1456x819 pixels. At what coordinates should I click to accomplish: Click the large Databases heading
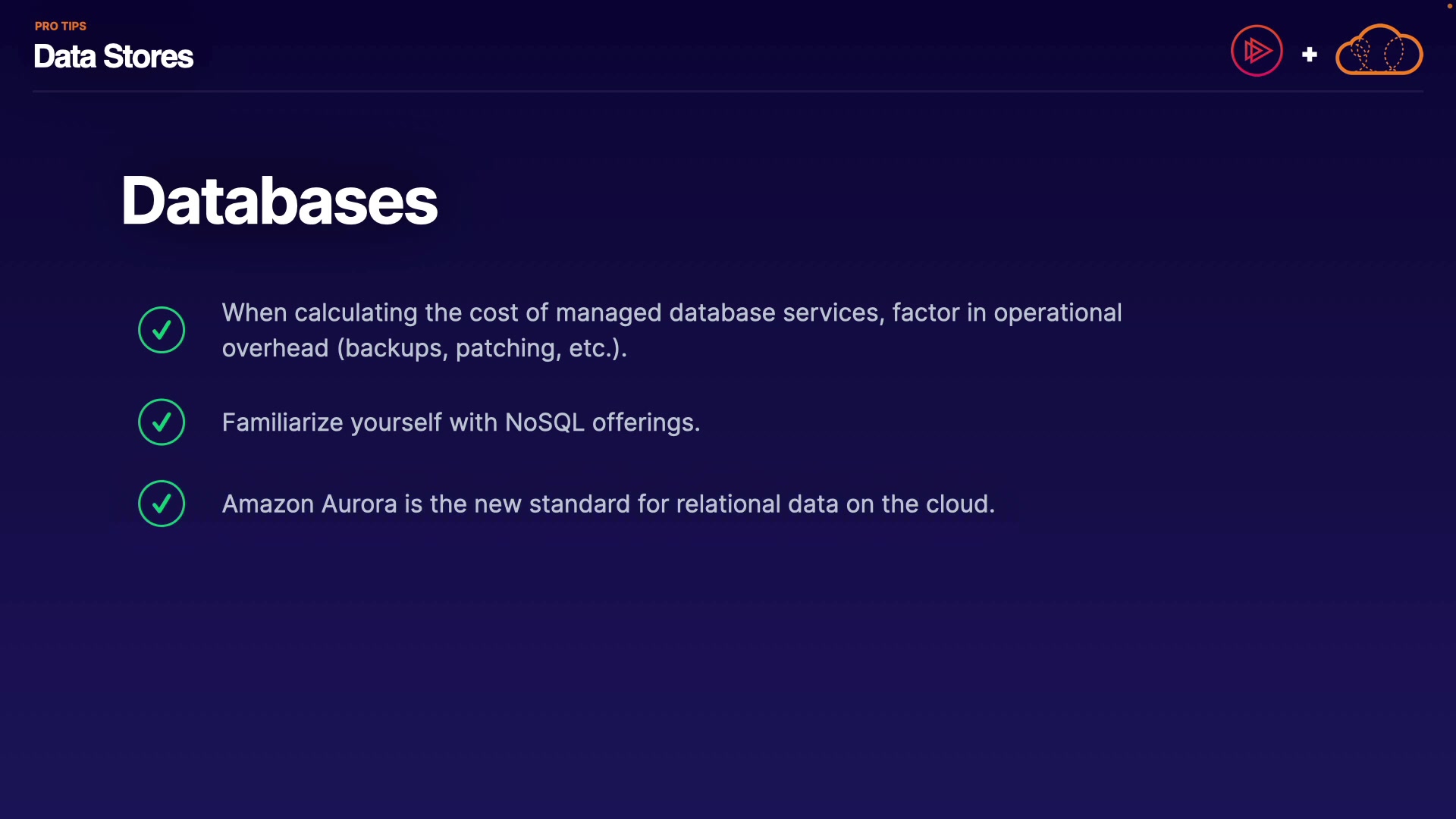(x=279, y=201)
